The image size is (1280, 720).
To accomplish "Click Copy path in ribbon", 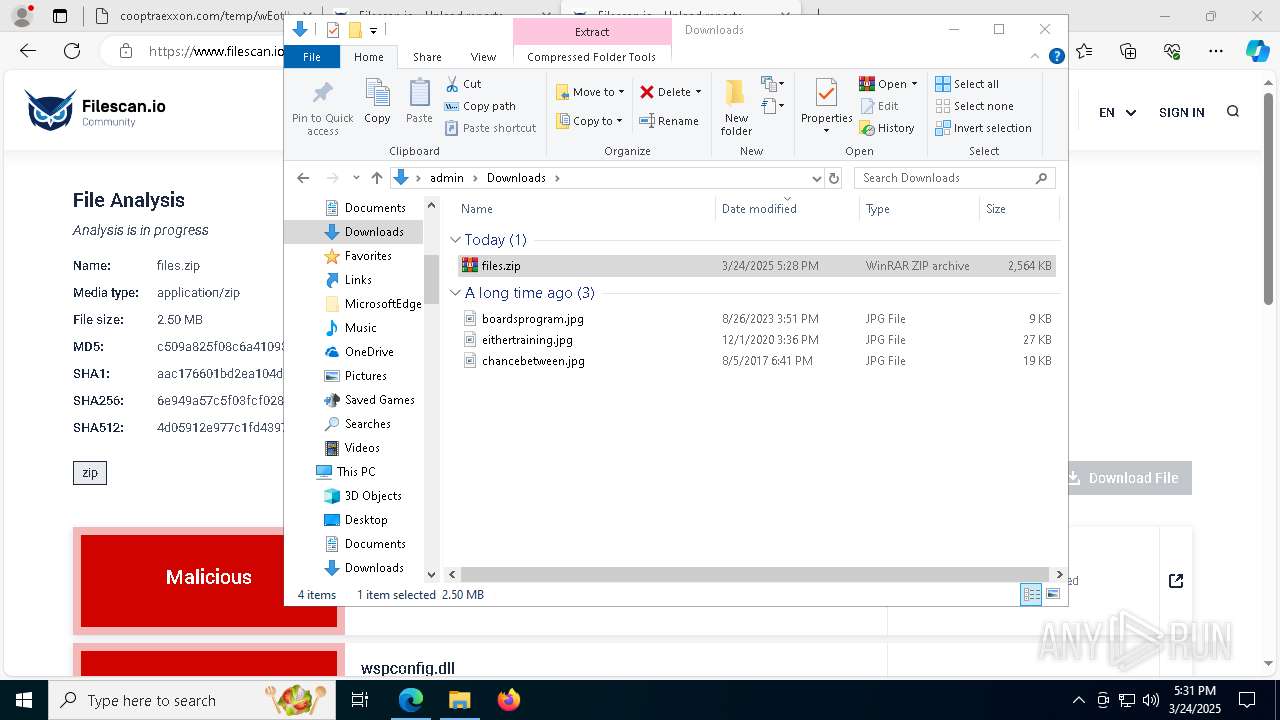I will (x=480, y=106).
